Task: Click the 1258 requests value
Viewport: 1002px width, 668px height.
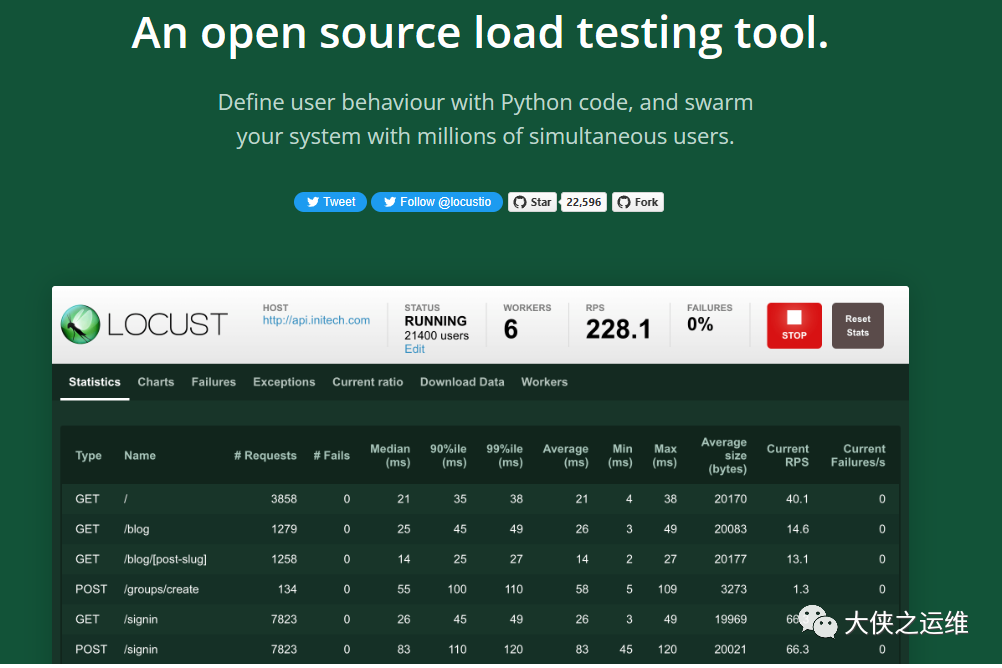Action: (x=284, y=559)
